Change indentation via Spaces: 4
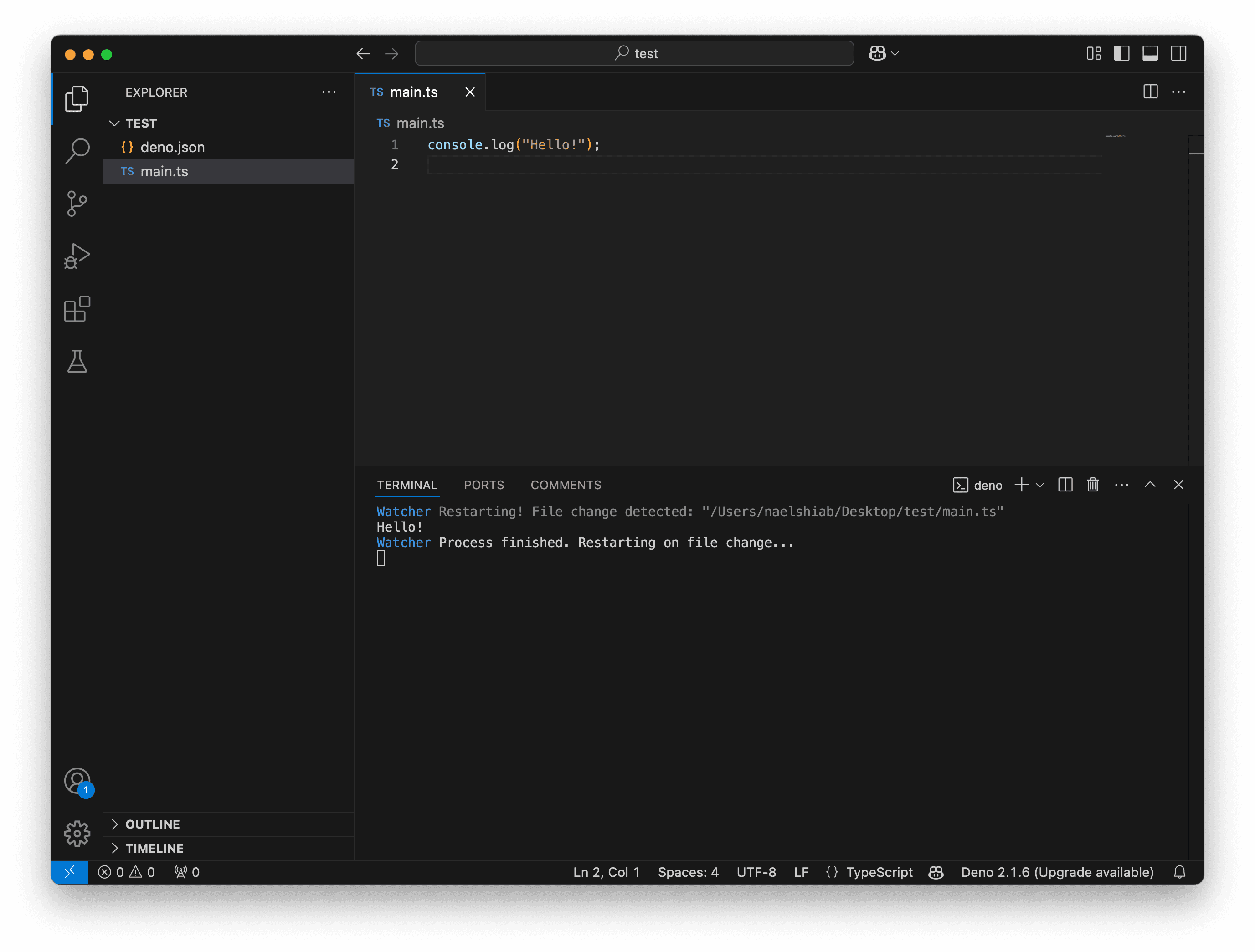The height and width of the screenshot is (952, 1255). (x=688, y=872)
